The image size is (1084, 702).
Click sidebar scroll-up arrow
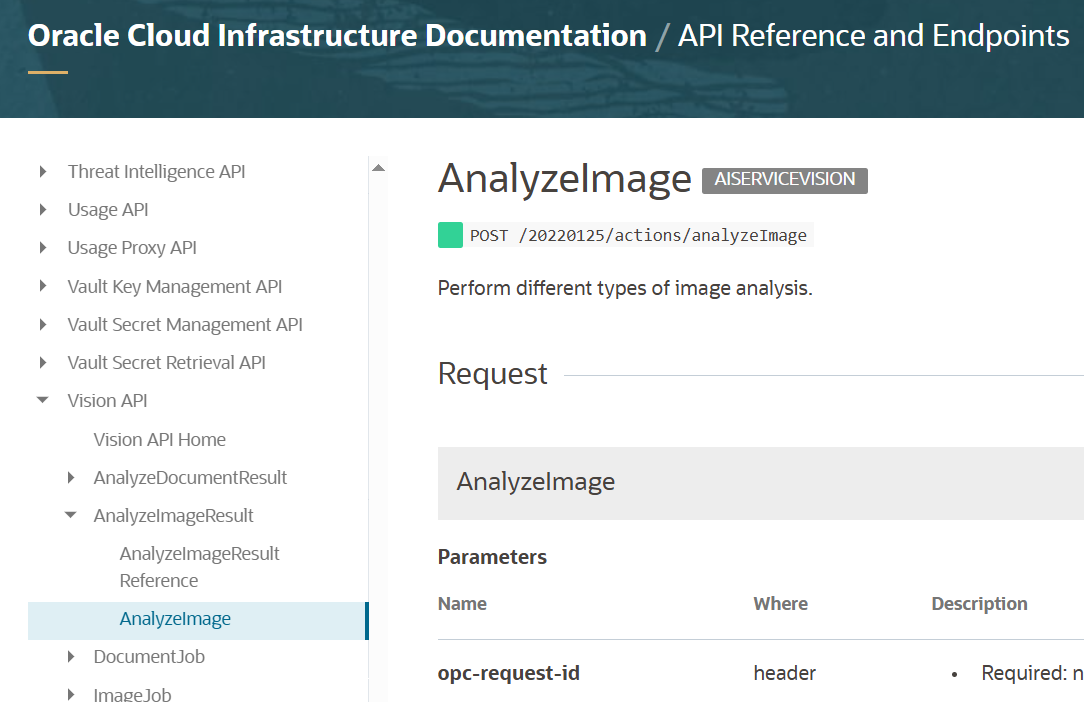pos(378,168)
